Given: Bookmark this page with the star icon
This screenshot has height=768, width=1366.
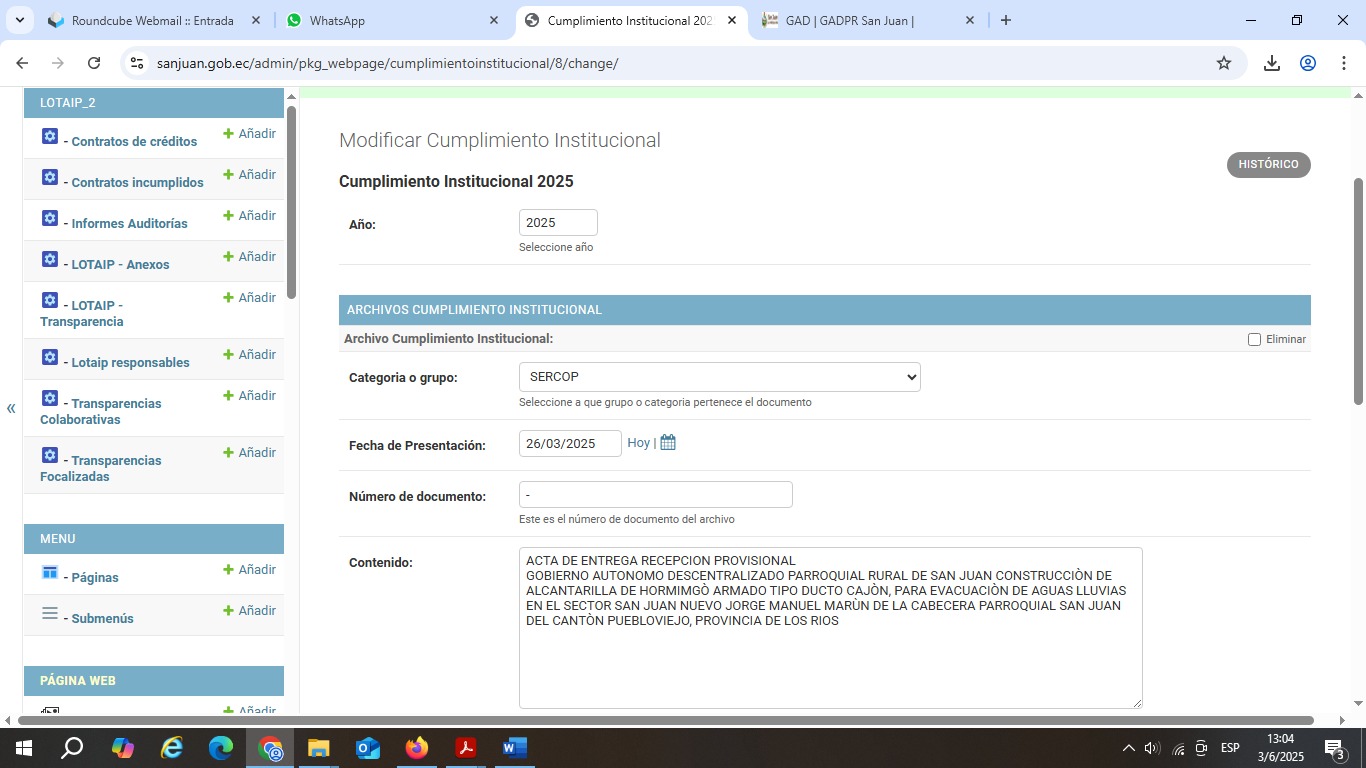Looking at the screenshot, I should 1224,63.
